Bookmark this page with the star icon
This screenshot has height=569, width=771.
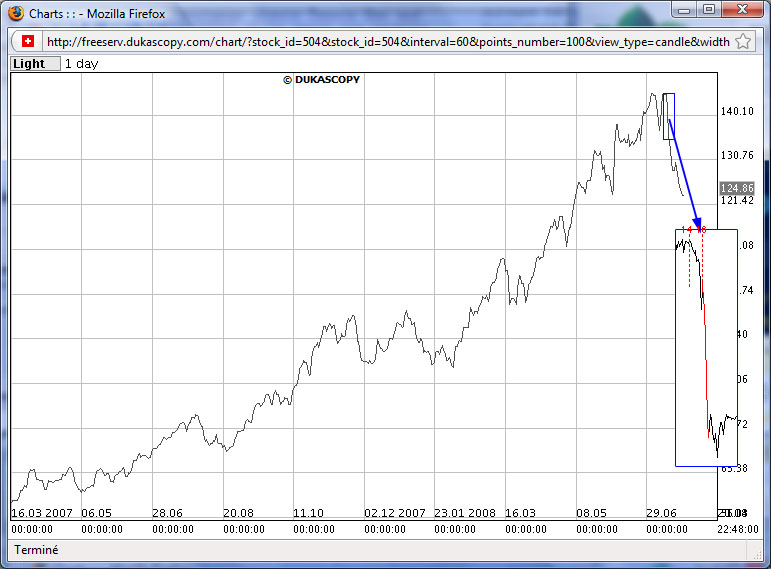click(x=743, y=42)
